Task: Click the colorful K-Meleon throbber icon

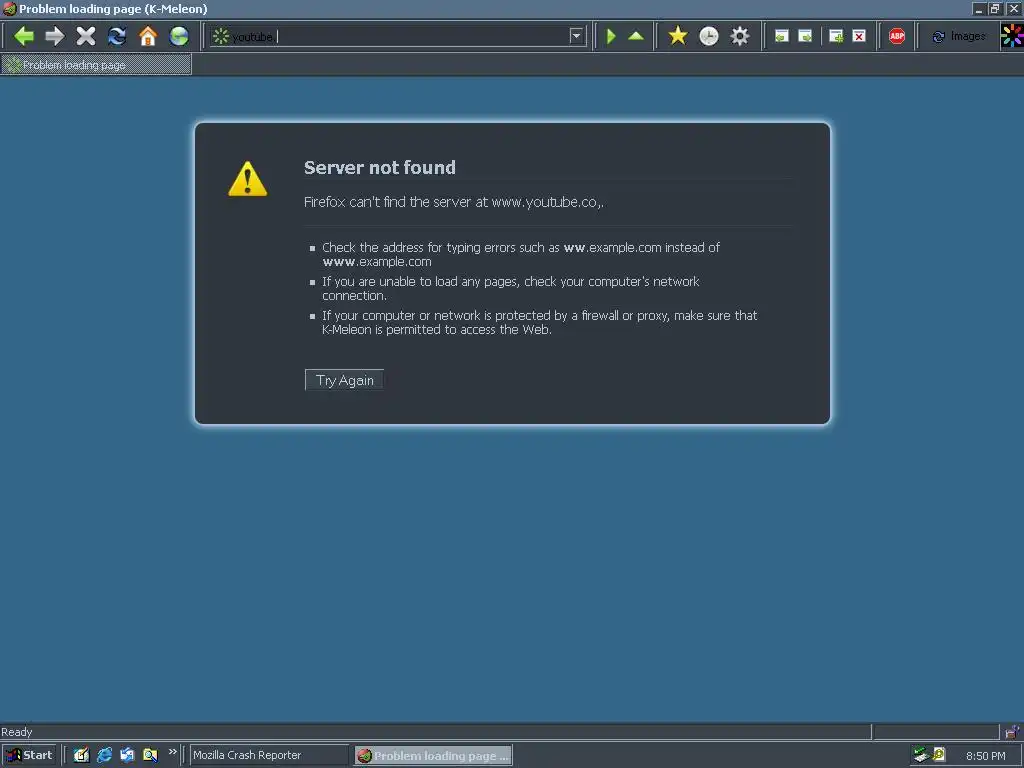Action: point(1012,36)
